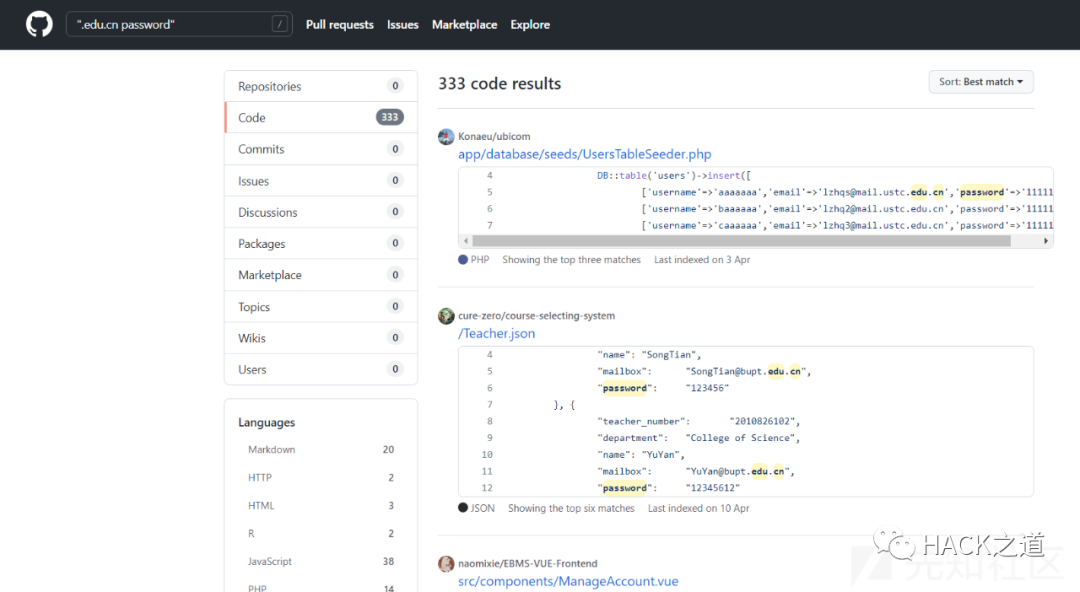Select Commits filter in the sidebar
Viewport: 1080px width, 592px height.
321,149
